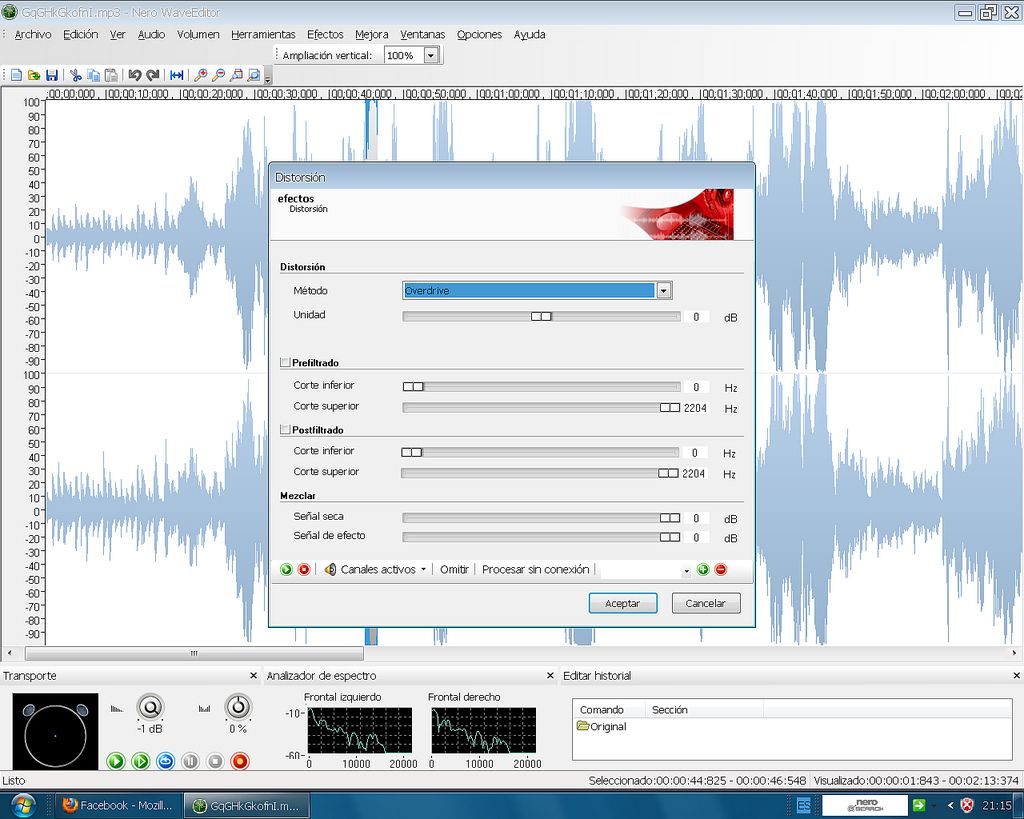This screenshot has width=1024, height=819.
Task: Open the Edición menu
Action: coord(80,35)
